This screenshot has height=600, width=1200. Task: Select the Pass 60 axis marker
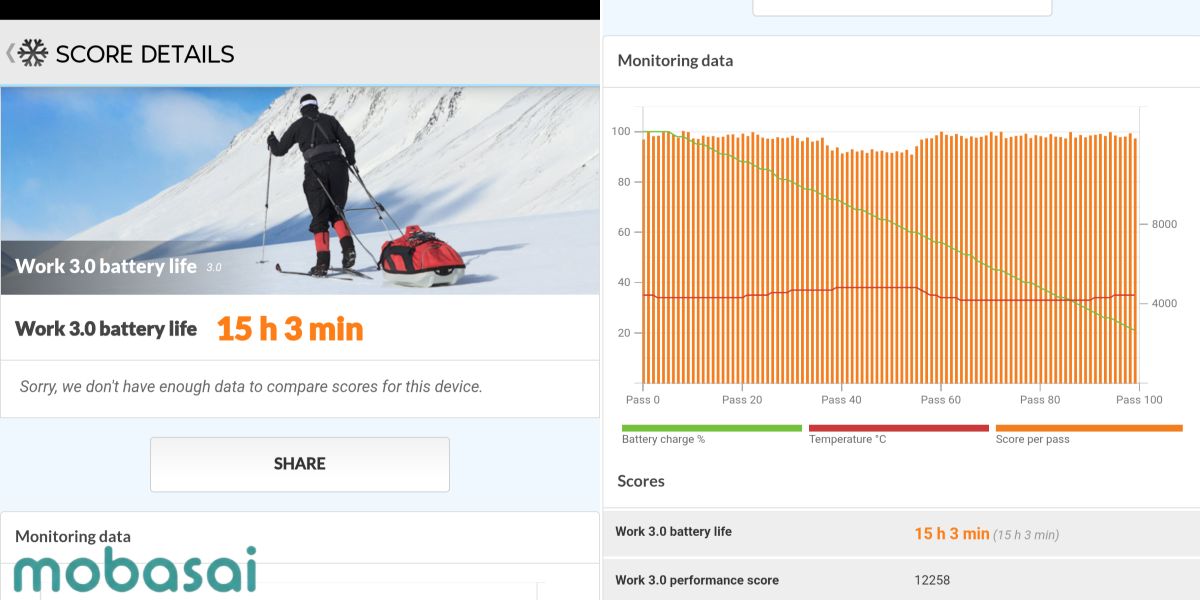tap(940, 400)
